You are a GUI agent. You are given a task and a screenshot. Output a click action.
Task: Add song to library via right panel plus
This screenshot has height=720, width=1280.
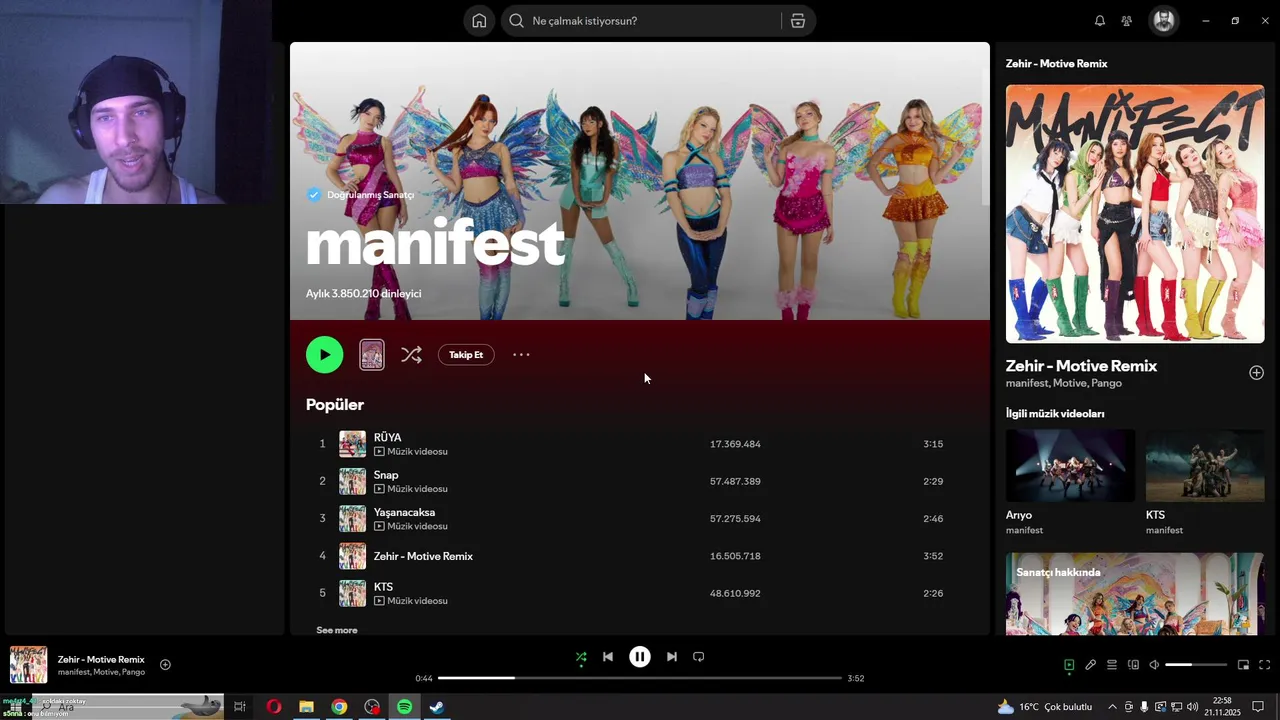point(1256,373)
